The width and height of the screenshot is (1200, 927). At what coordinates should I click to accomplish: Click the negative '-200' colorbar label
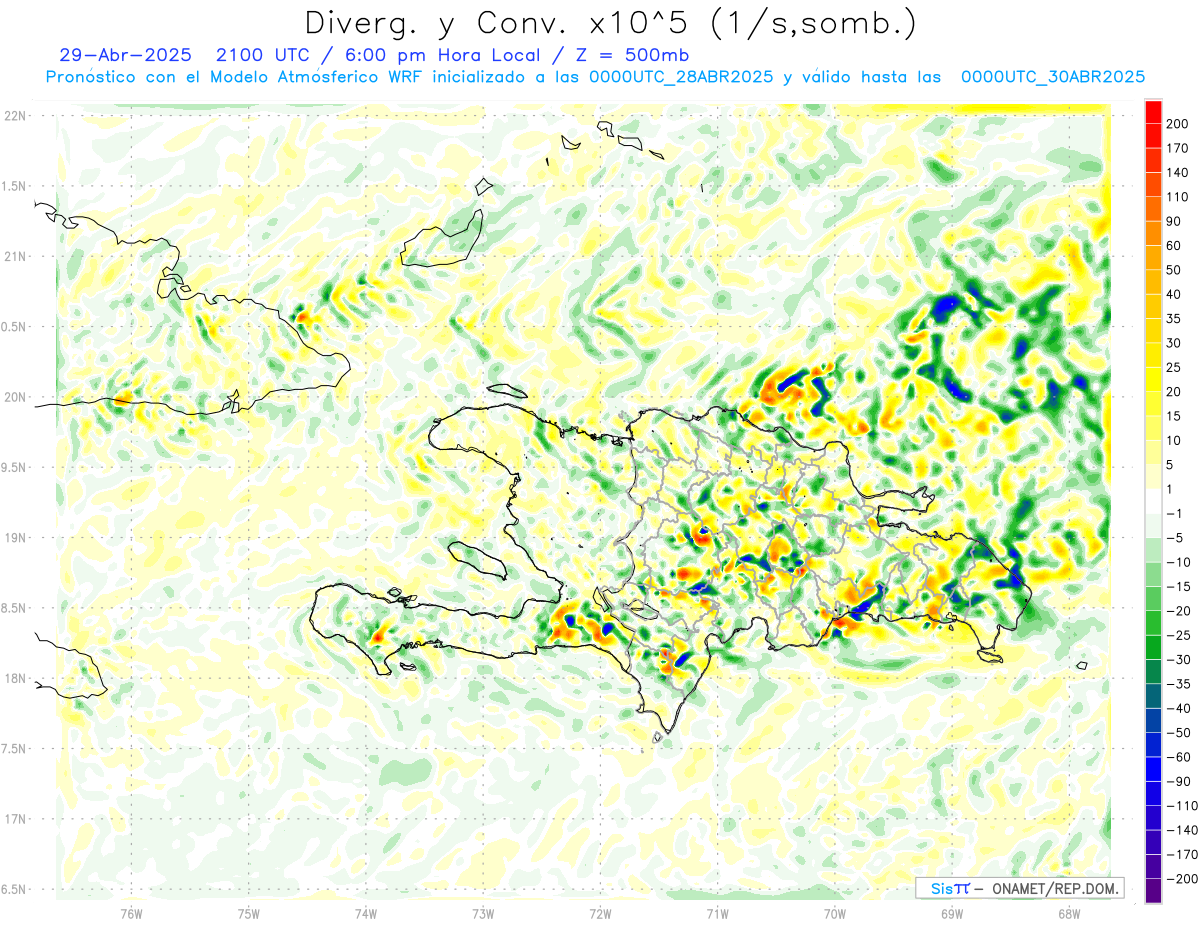(1181, 879)
